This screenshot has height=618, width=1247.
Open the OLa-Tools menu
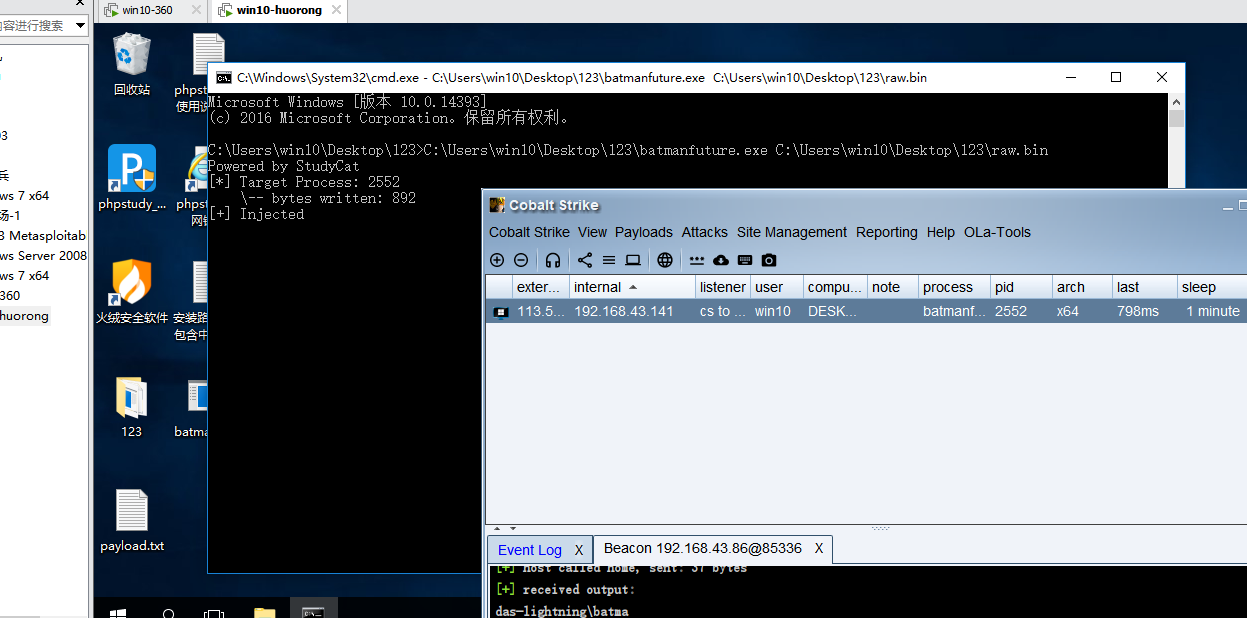(997, 232)
